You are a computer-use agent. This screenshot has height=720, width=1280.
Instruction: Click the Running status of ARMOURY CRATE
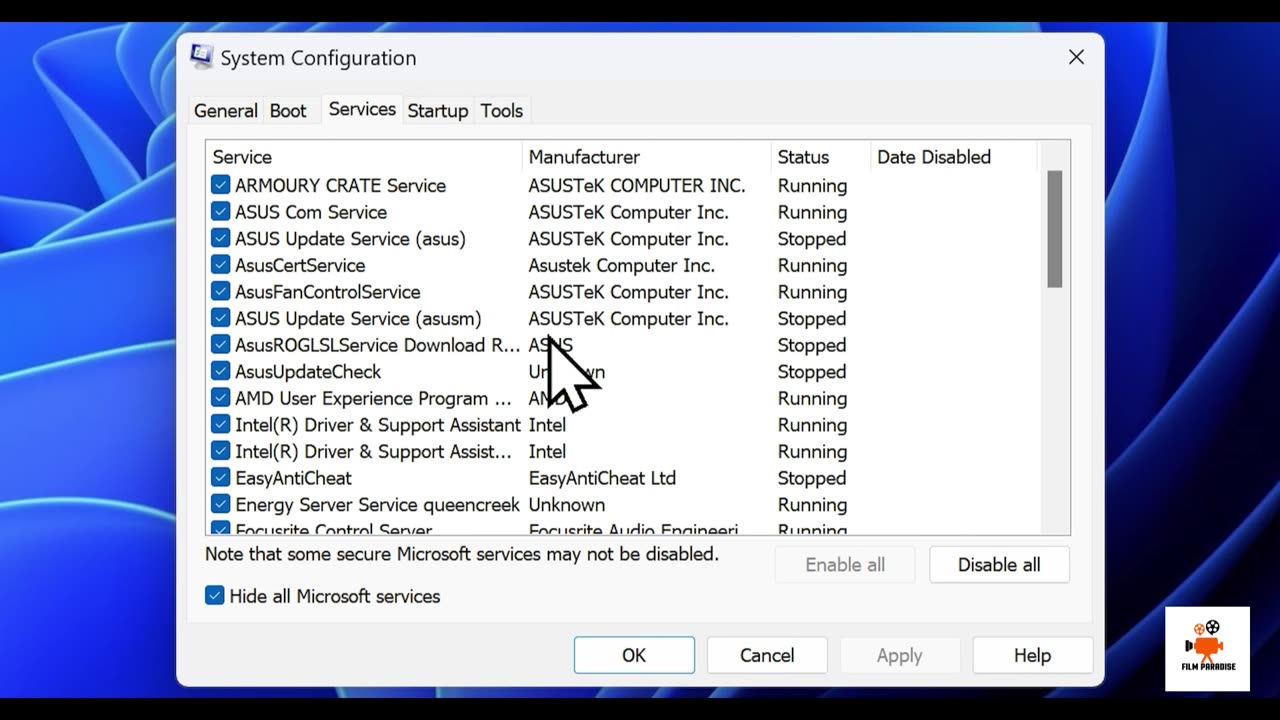tap(812, 185)
